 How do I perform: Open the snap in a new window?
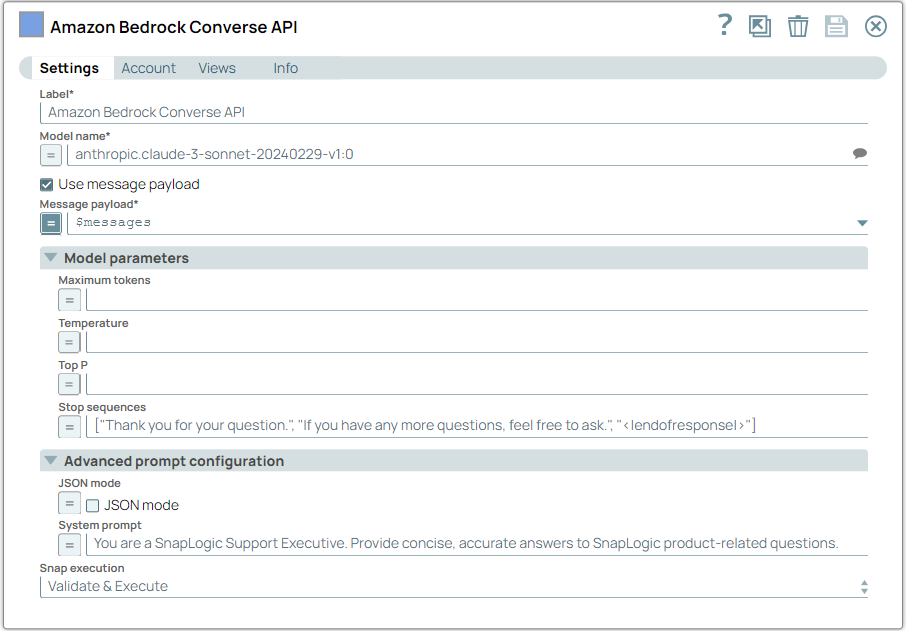(x=759, y=26)
